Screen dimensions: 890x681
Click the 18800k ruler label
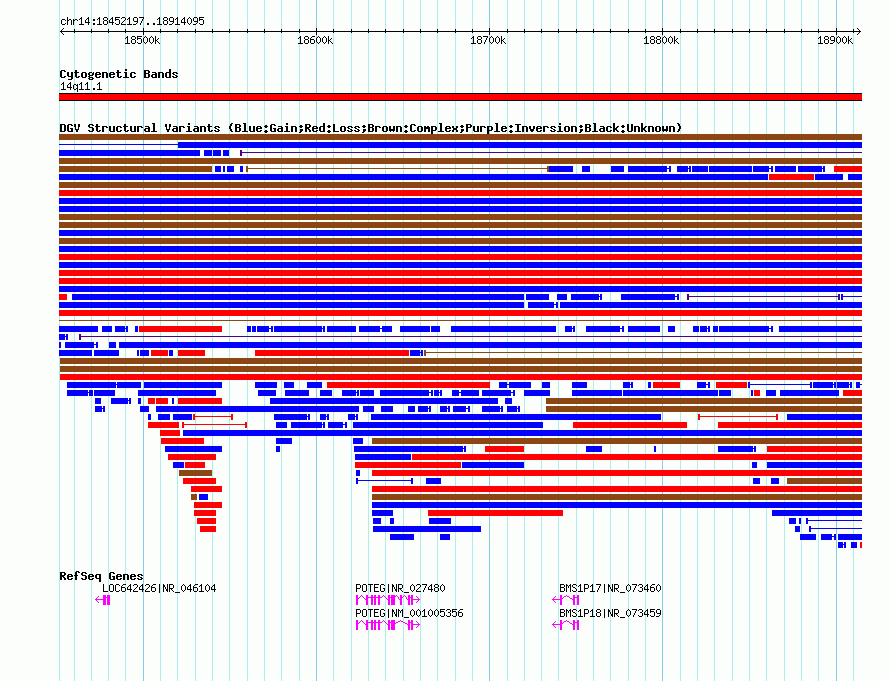click(x=661, y=40)
